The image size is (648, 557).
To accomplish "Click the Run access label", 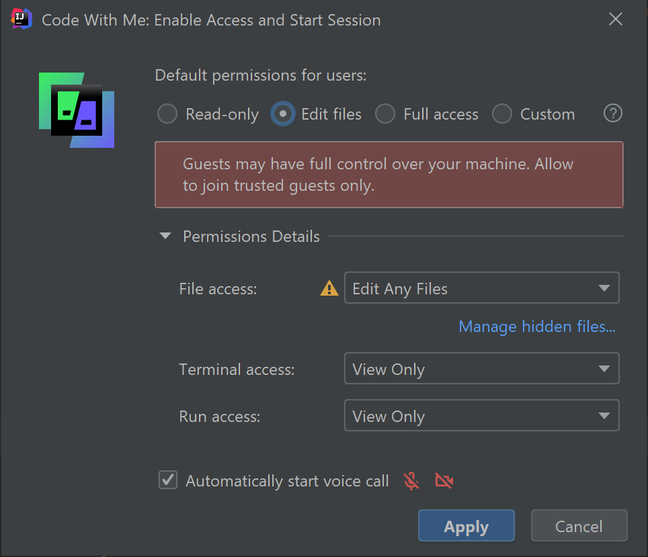I will click(x=219, y=417).
